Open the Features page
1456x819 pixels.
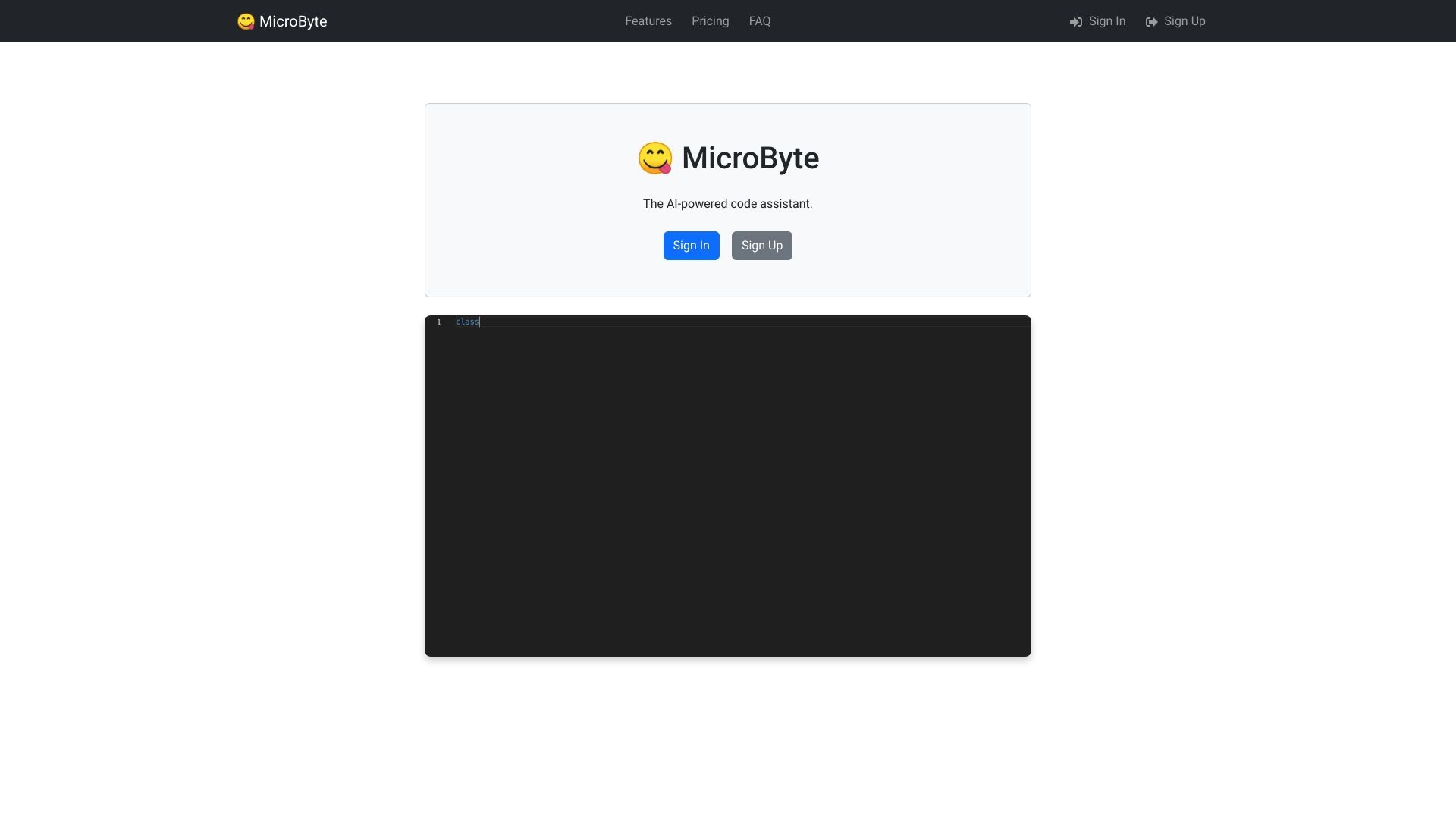pos(648,20)
